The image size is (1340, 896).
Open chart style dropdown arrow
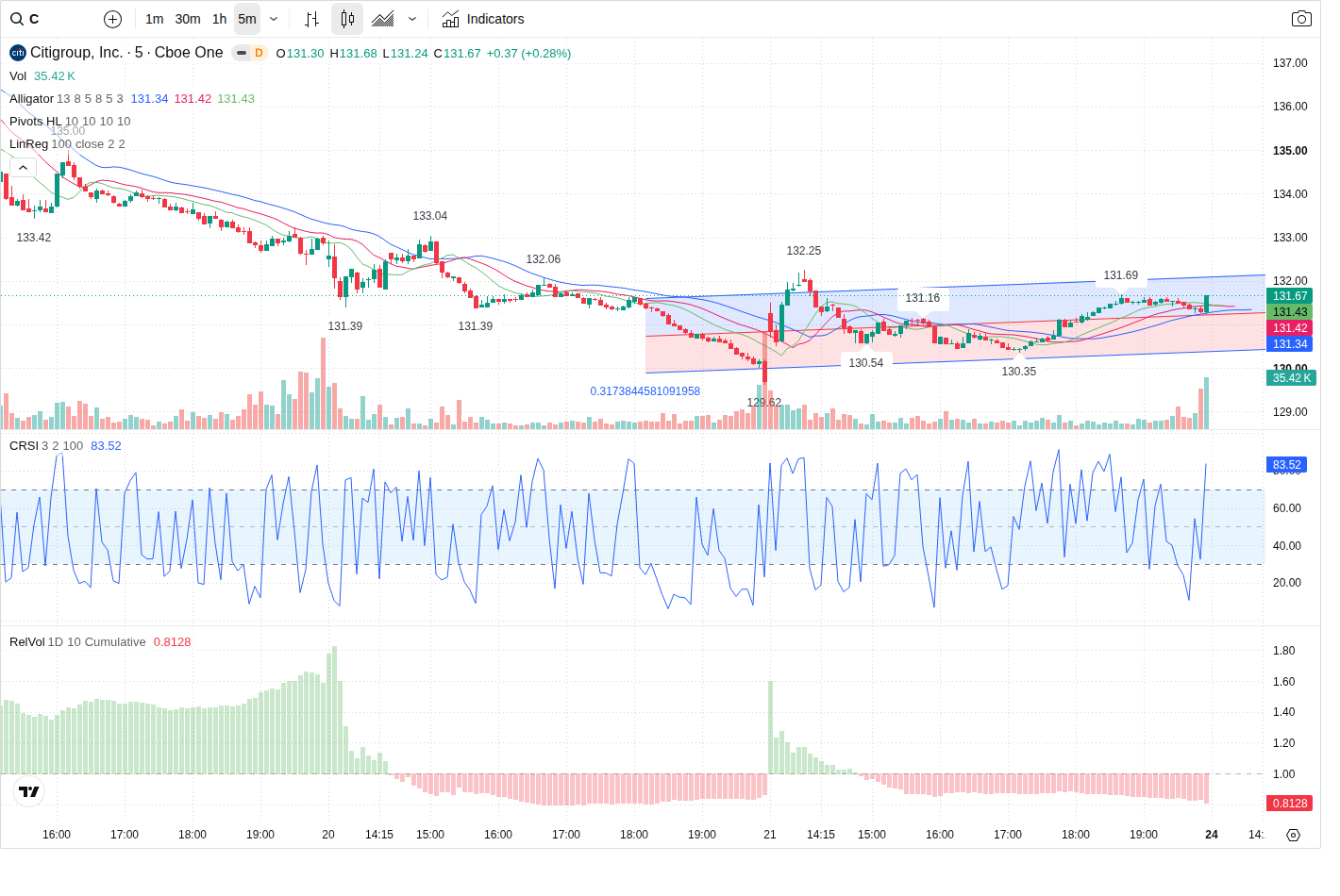point(412,19)
